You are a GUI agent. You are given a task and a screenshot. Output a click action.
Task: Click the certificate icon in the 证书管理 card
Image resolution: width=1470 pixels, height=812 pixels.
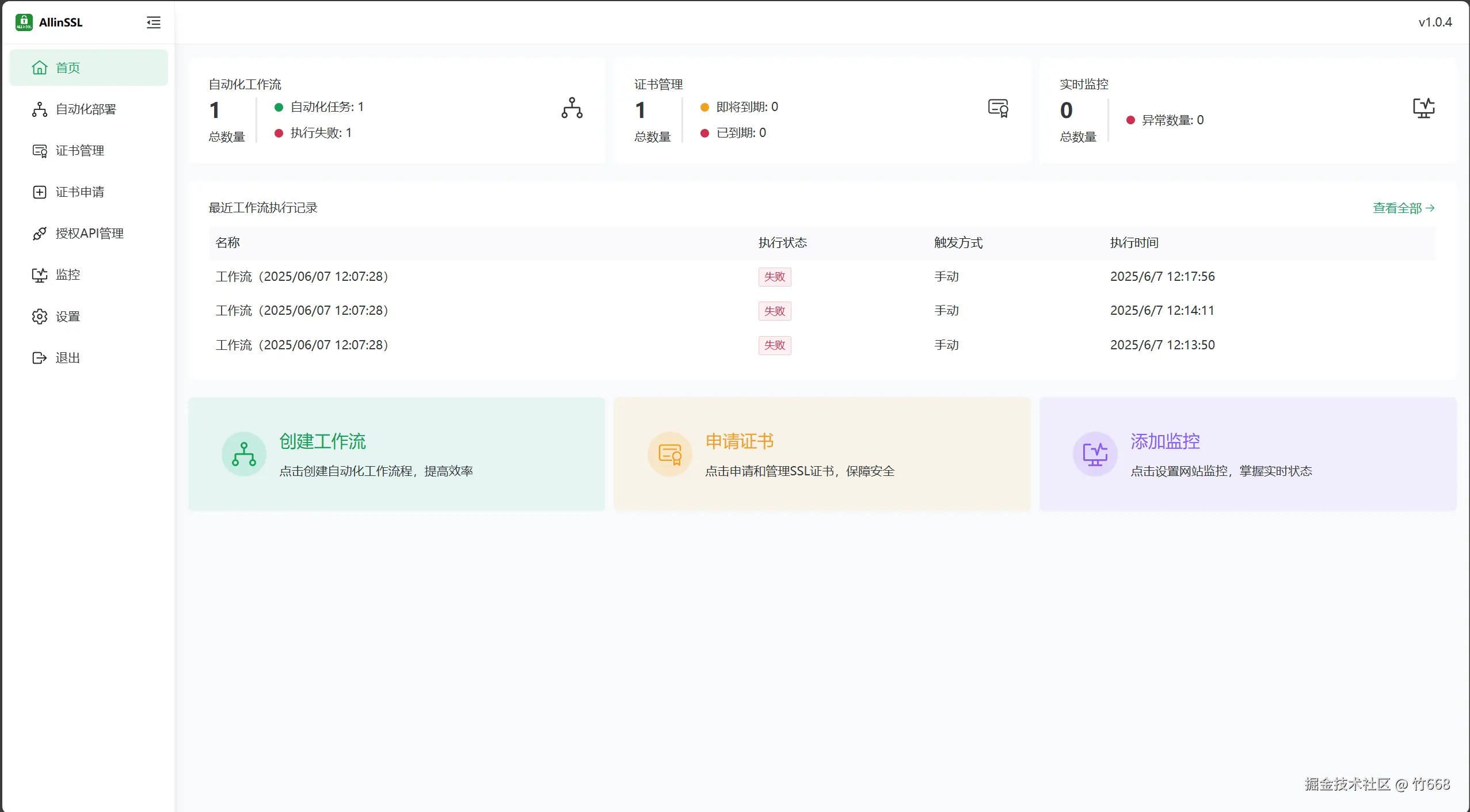click(x=997, y=108)
